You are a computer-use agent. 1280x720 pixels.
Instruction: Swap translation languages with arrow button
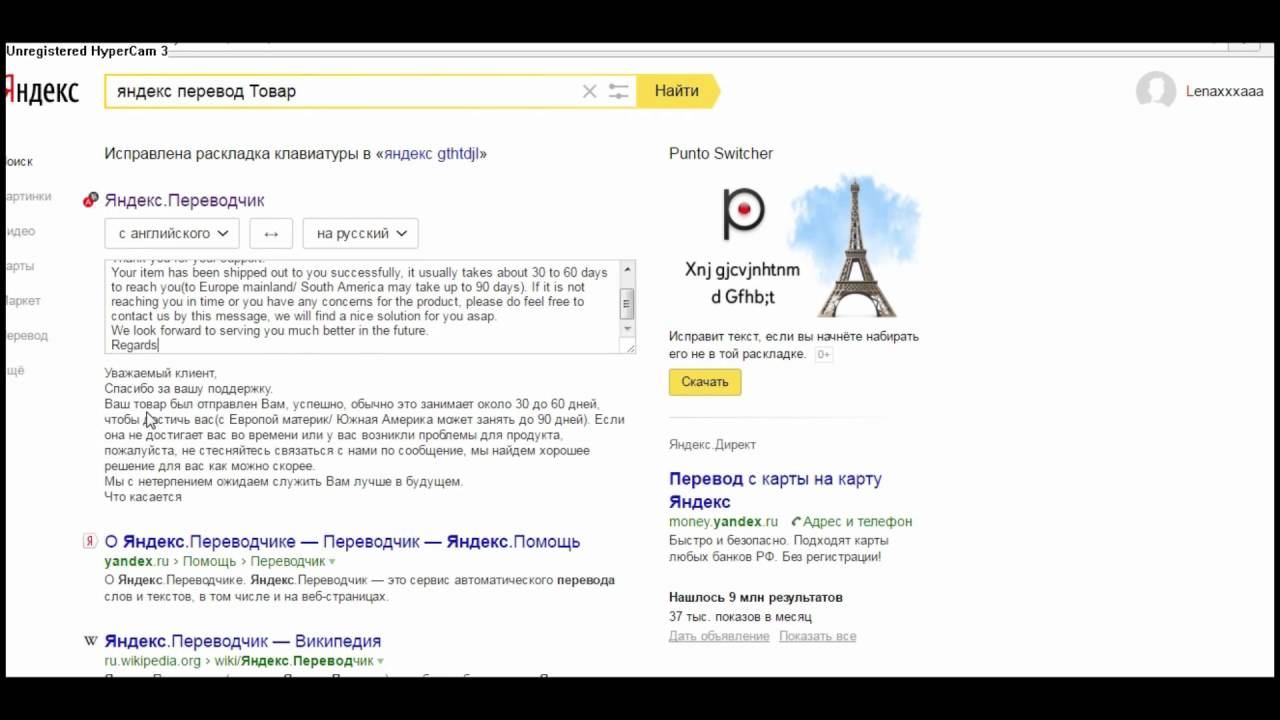(x=271, y=233)
